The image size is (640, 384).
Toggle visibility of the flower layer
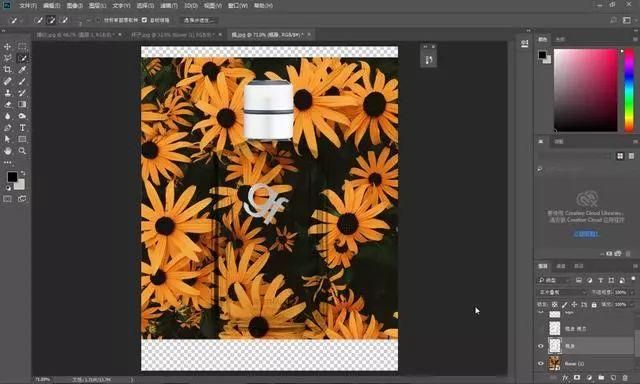click(541, 363)
